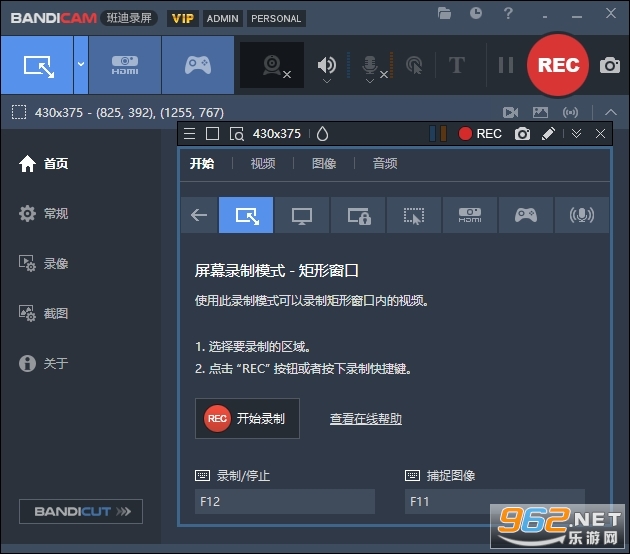Select around-mouse recording mode icon
Viewport: 630px width, 554px height.
coord(414,215)
